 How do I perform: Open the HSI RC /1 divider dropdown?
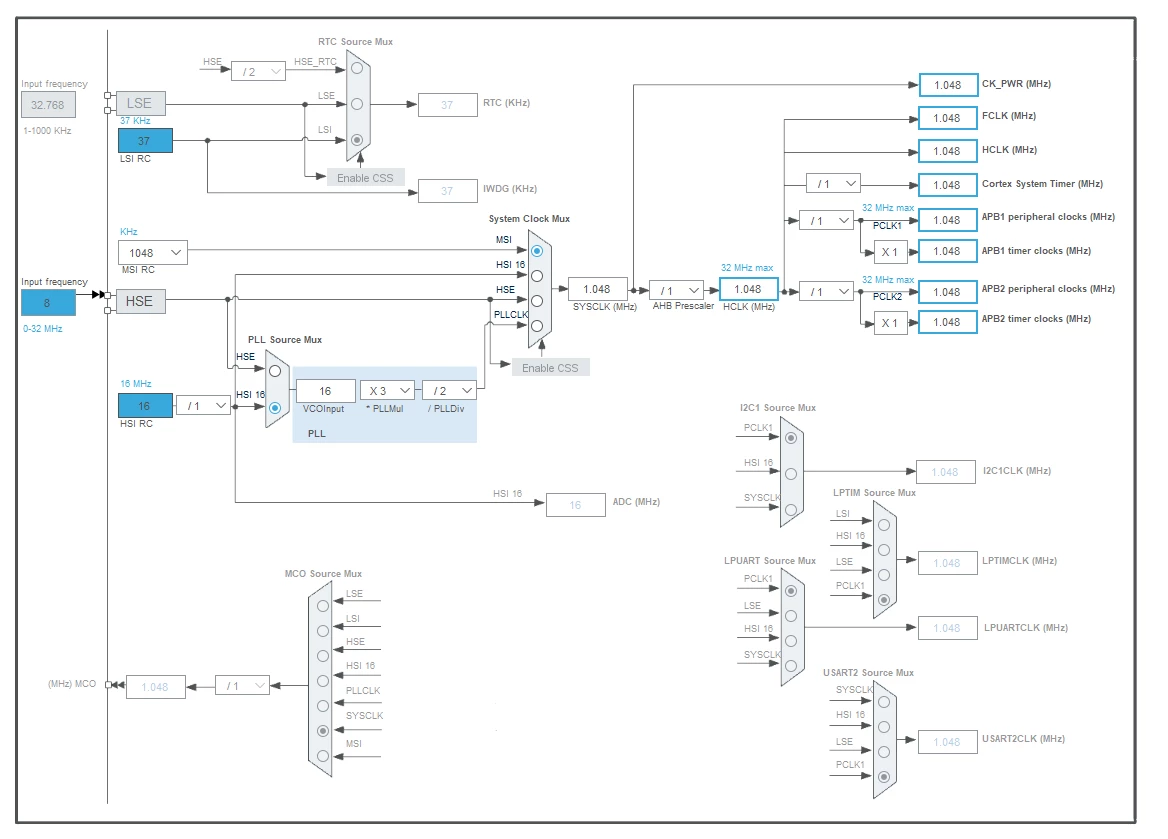coord(203,405)
